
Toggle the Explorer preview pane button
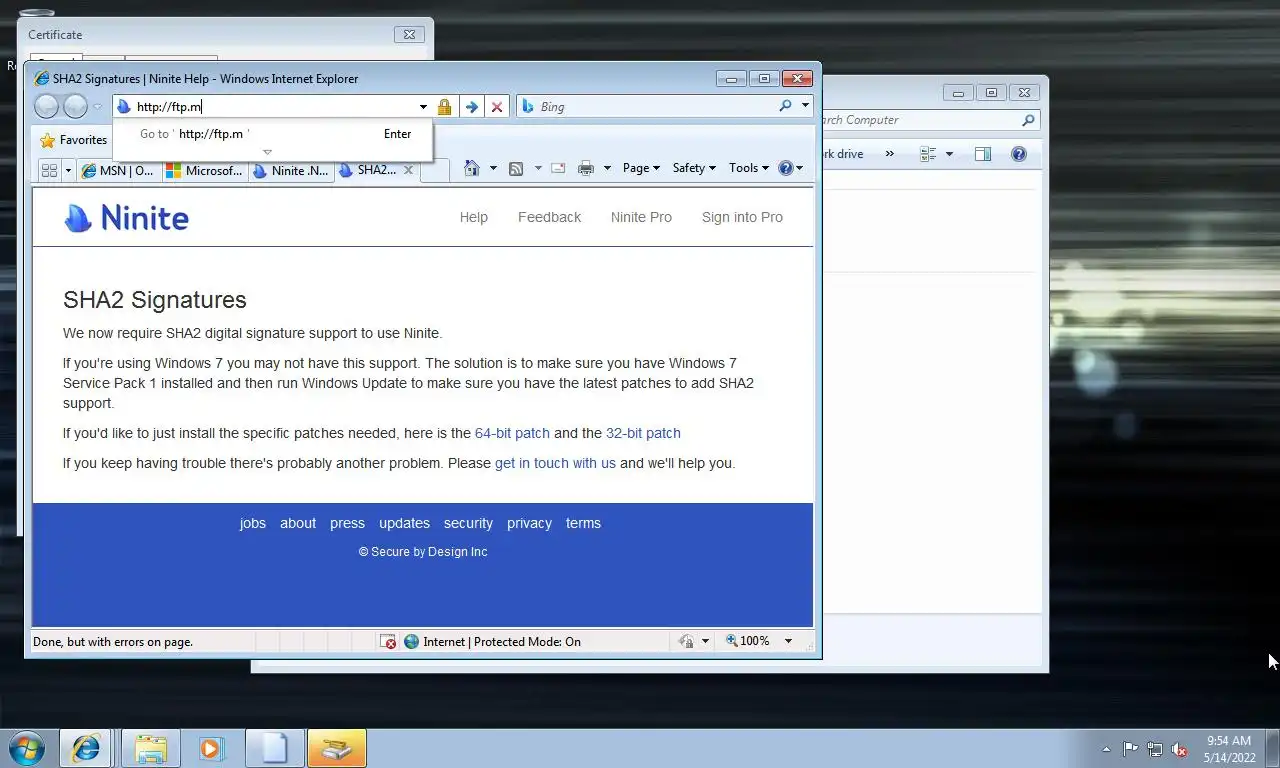pos(983,154)
